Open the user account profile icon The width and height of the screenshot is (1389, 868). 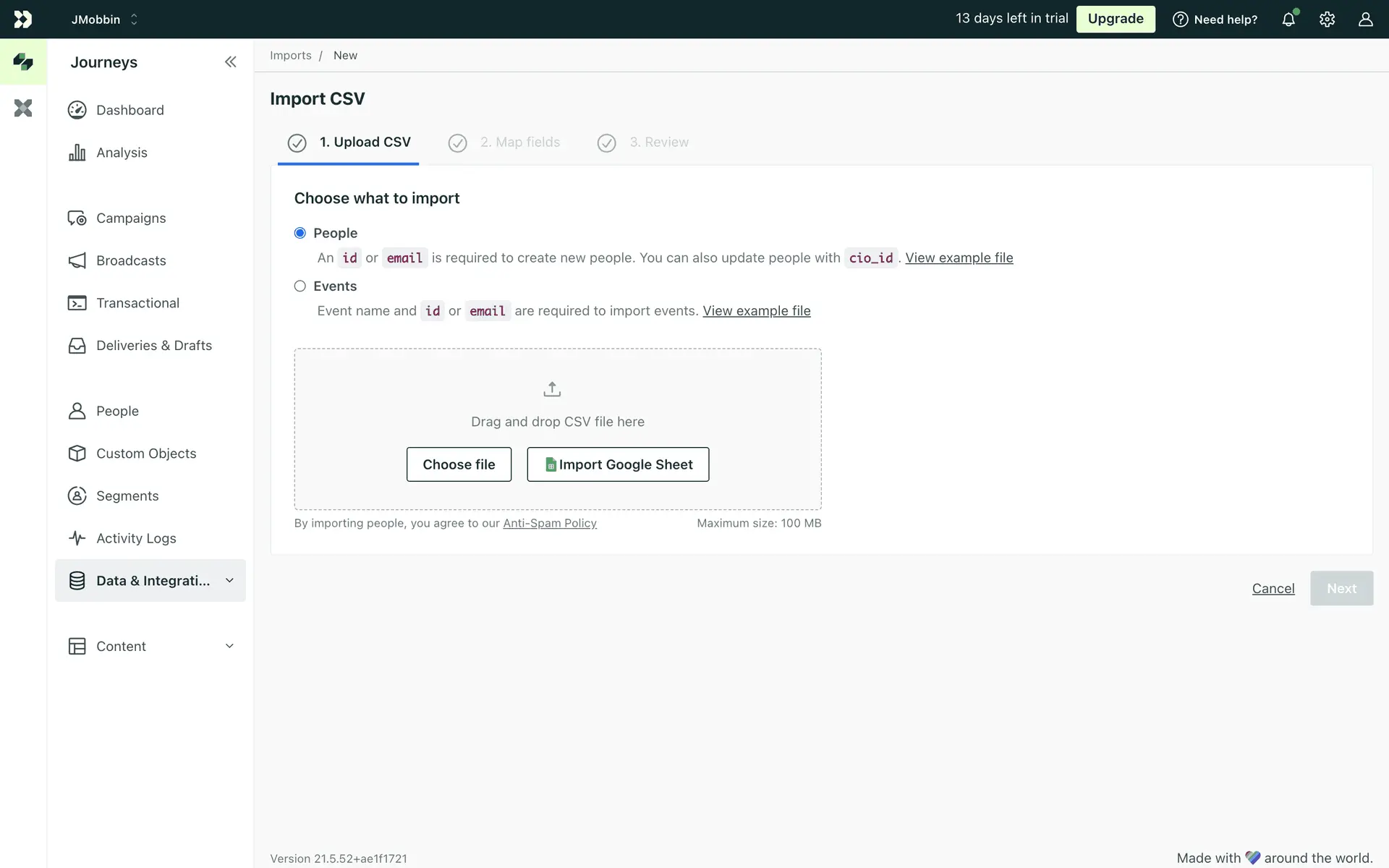click(1365, 20)
